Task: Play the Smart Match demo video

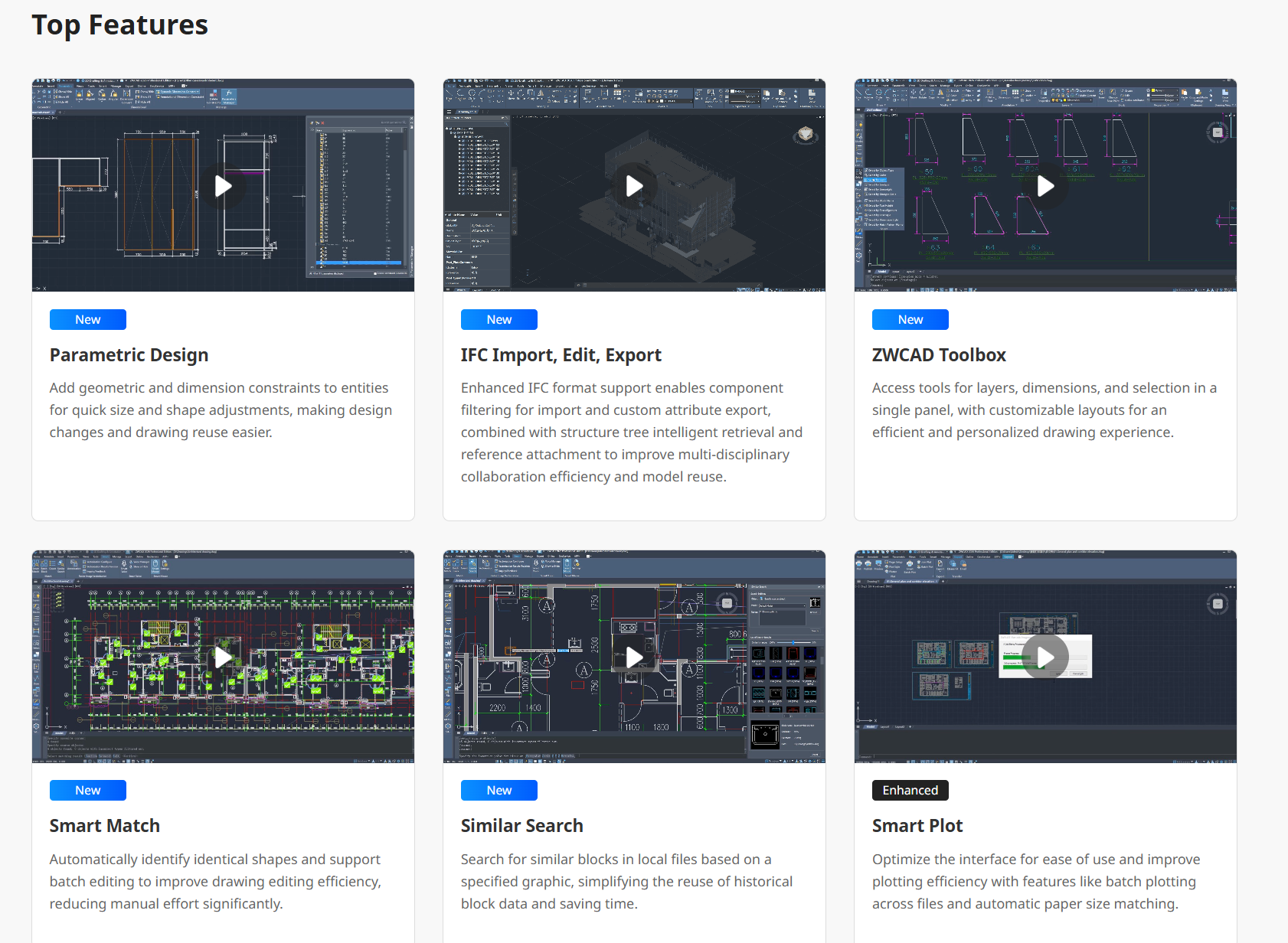Action: tap(223, 657)
